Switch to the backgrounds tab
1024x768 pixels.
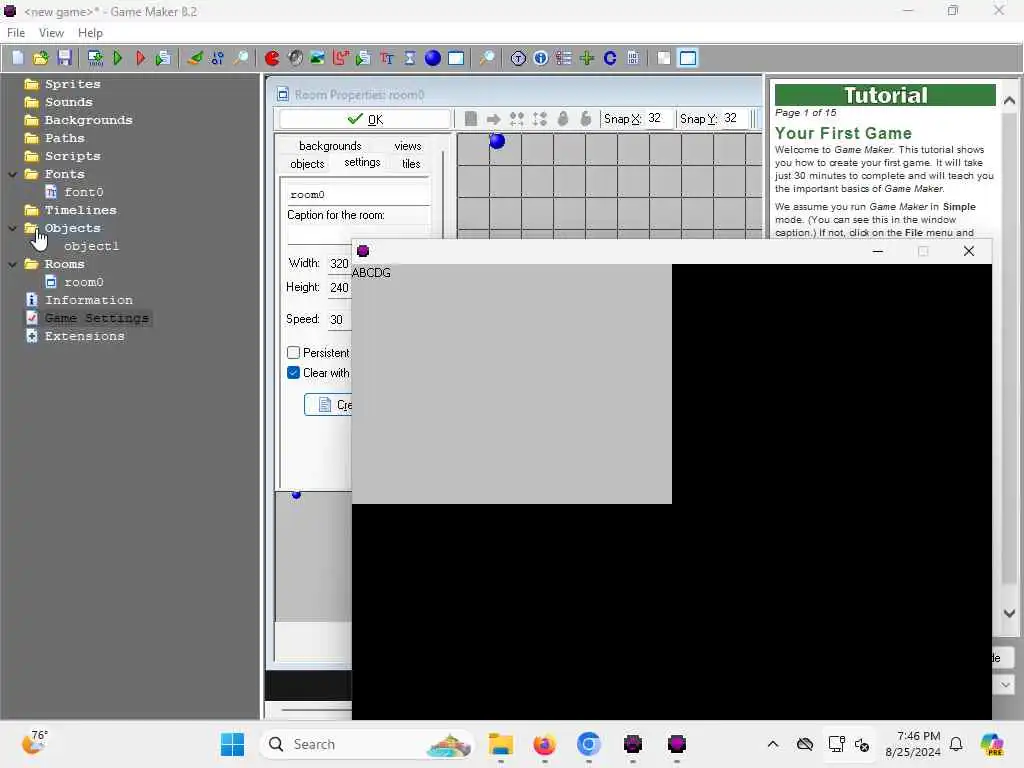[330, 146]
